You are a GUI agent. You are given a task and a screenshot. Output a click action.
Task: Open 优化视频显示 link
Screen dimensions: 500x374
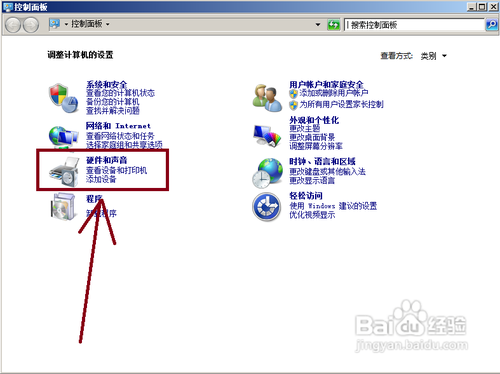pos(312,215)
